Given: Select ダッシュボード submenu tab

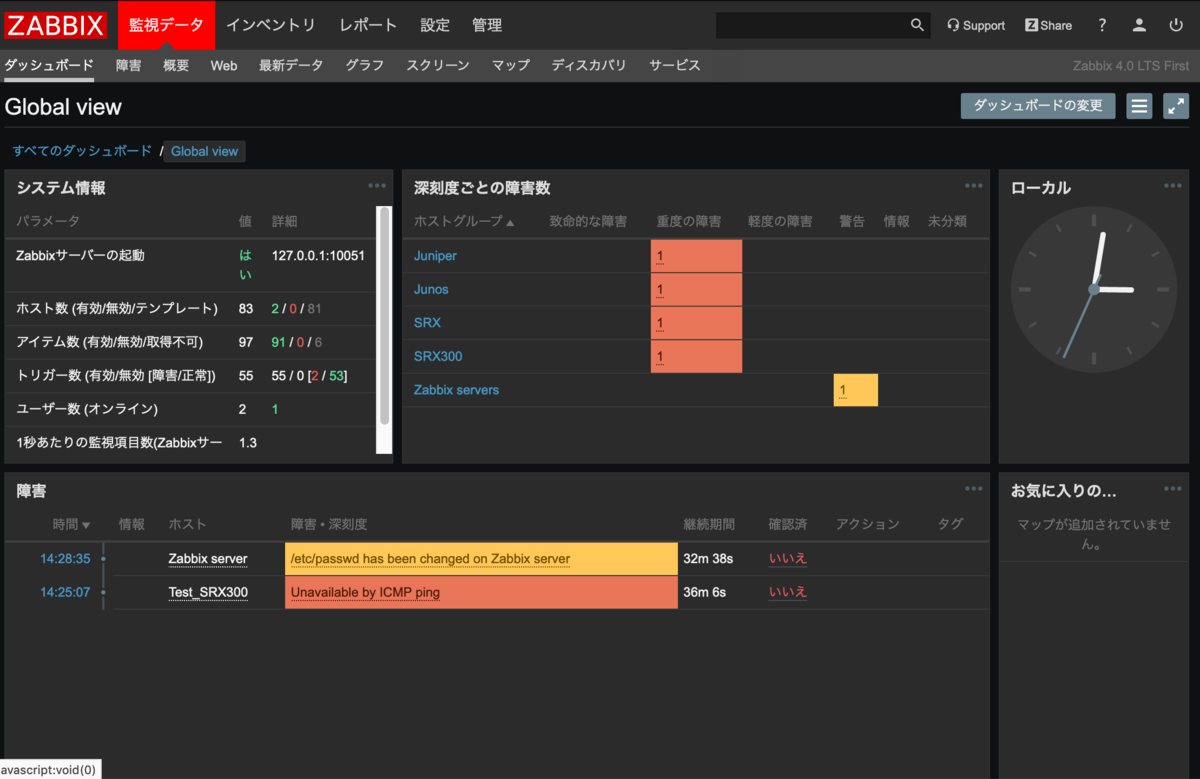Looking at the screenshot, I should tap(49, 65).
